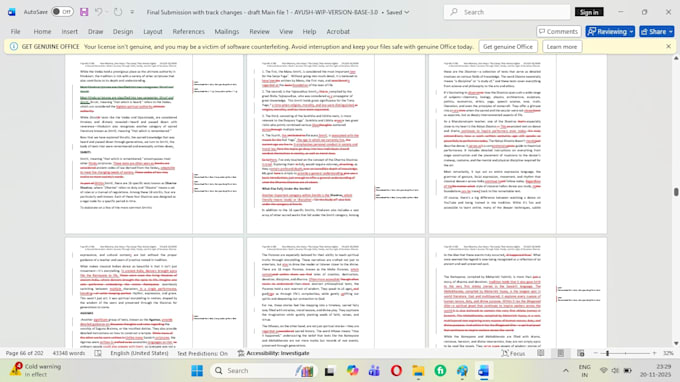
Task: Open the Acrobat tab
Action: click(x=338, y=32)
